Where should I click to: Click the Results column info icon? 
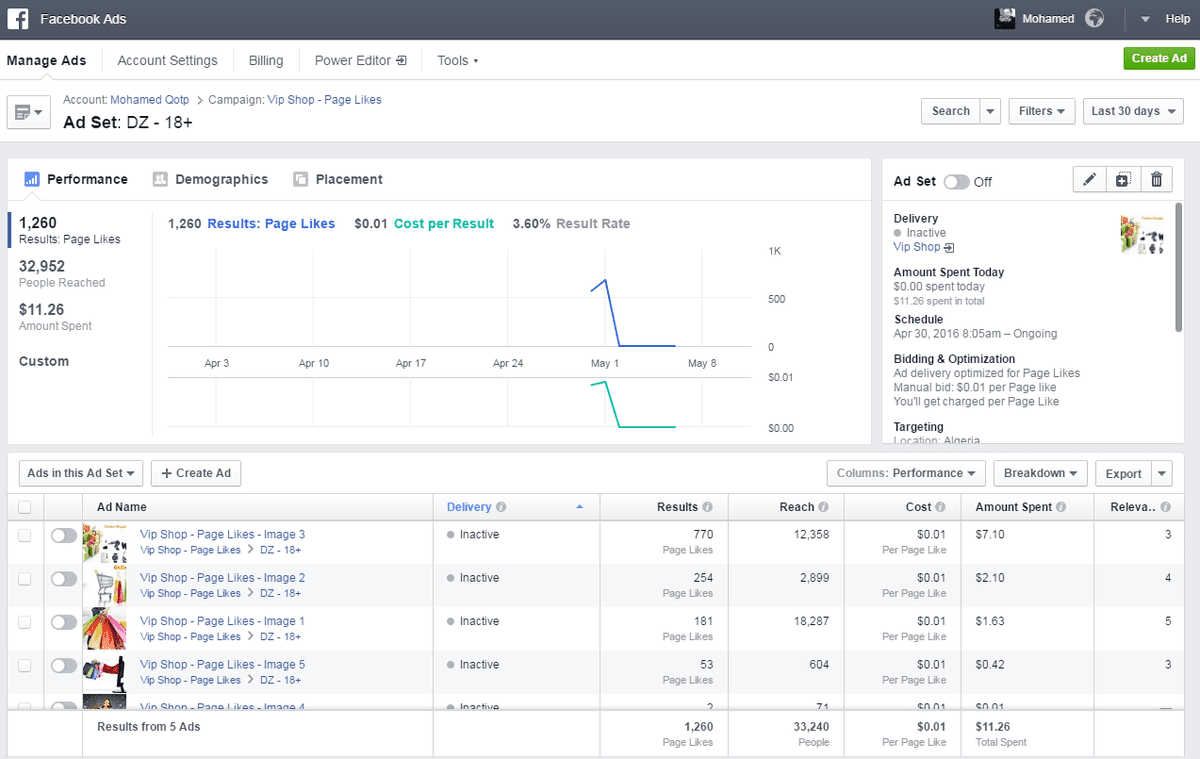(707, 507)
